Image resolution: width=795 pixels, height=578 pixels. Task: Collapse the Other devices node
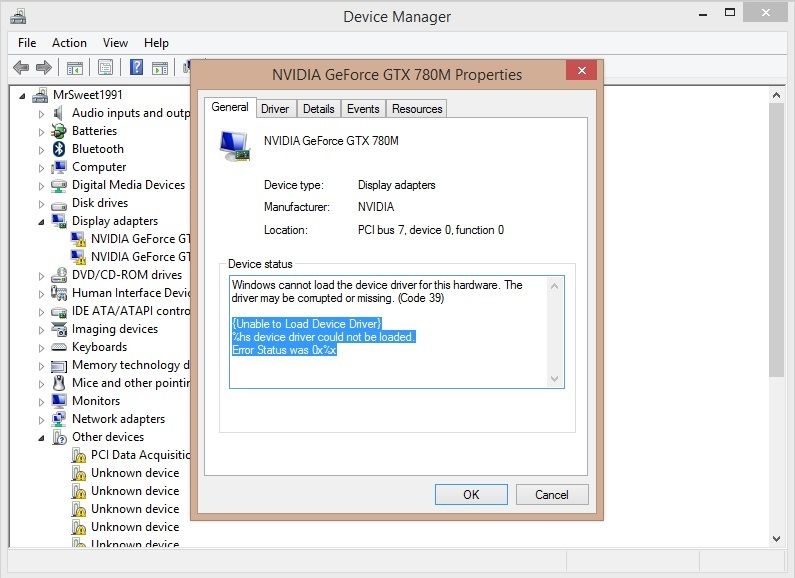(41, 438)
